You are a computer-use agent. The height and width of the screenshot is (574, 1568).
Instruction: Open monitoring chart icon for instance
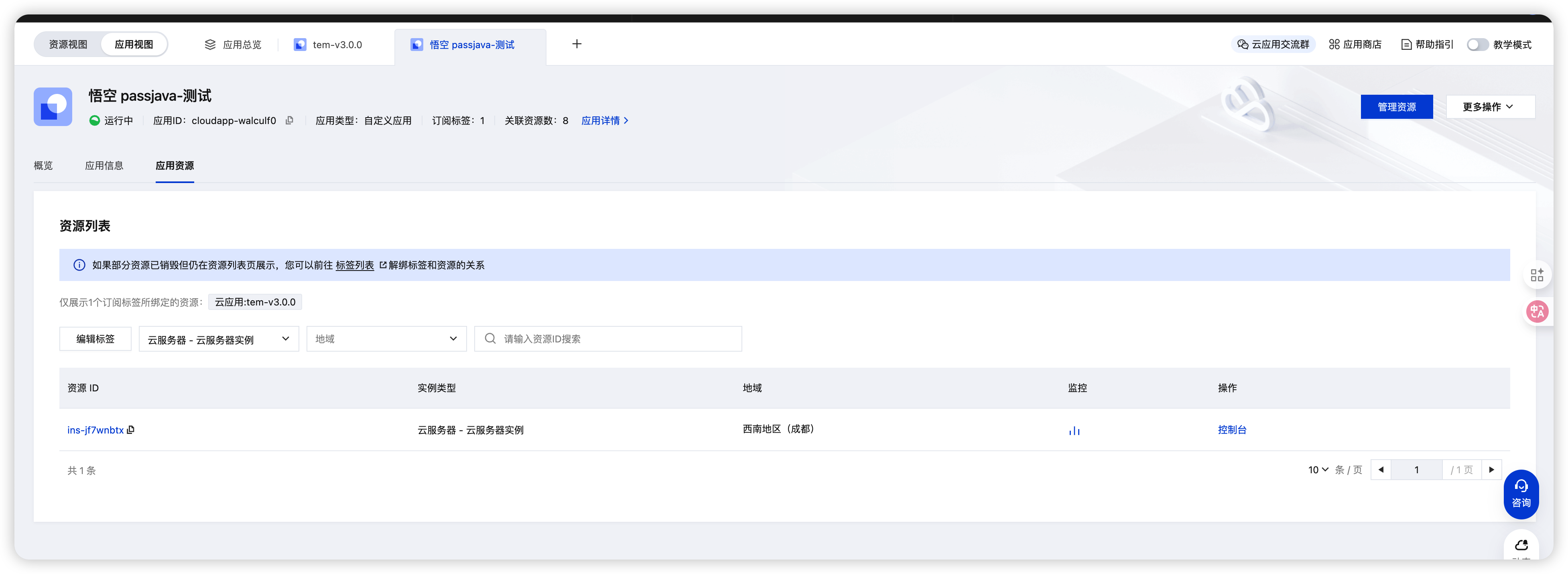(x=1074, y=430)
